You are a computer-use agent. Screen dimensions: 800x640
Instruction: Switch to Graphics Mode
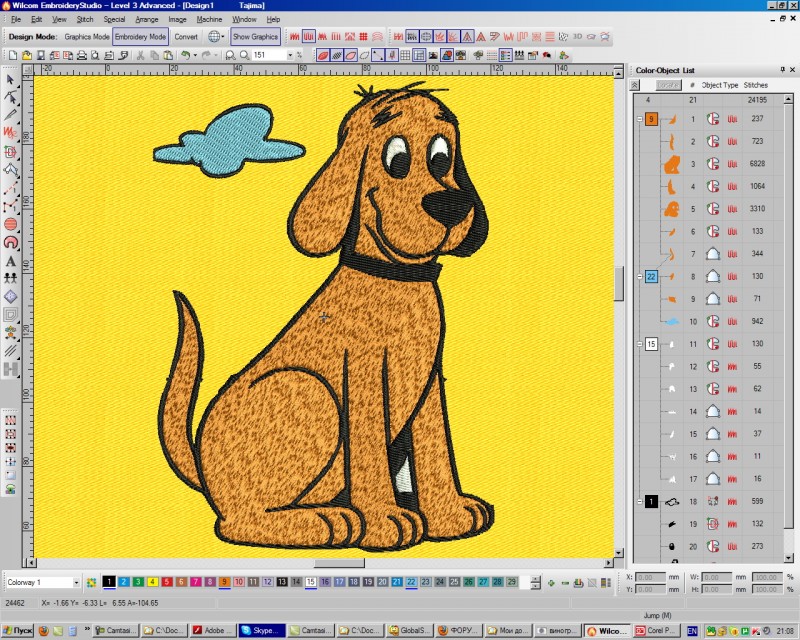[87, 37]
